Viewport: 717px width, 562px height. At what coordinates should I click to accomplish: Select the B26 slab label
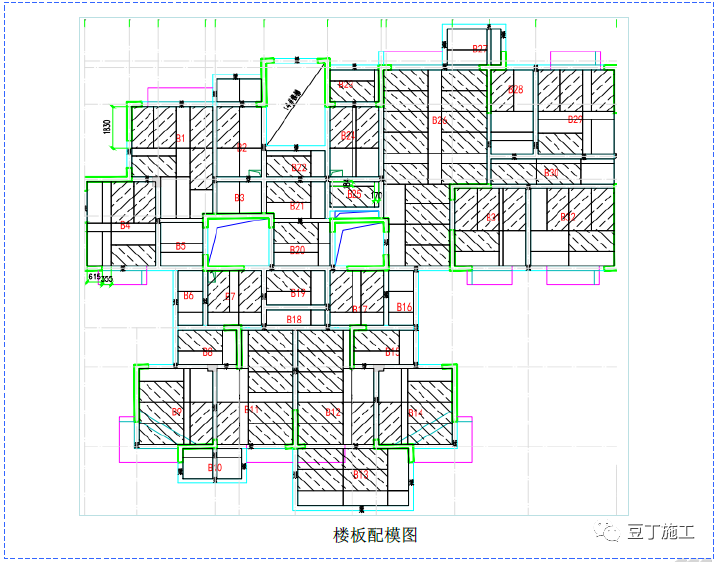439,120
